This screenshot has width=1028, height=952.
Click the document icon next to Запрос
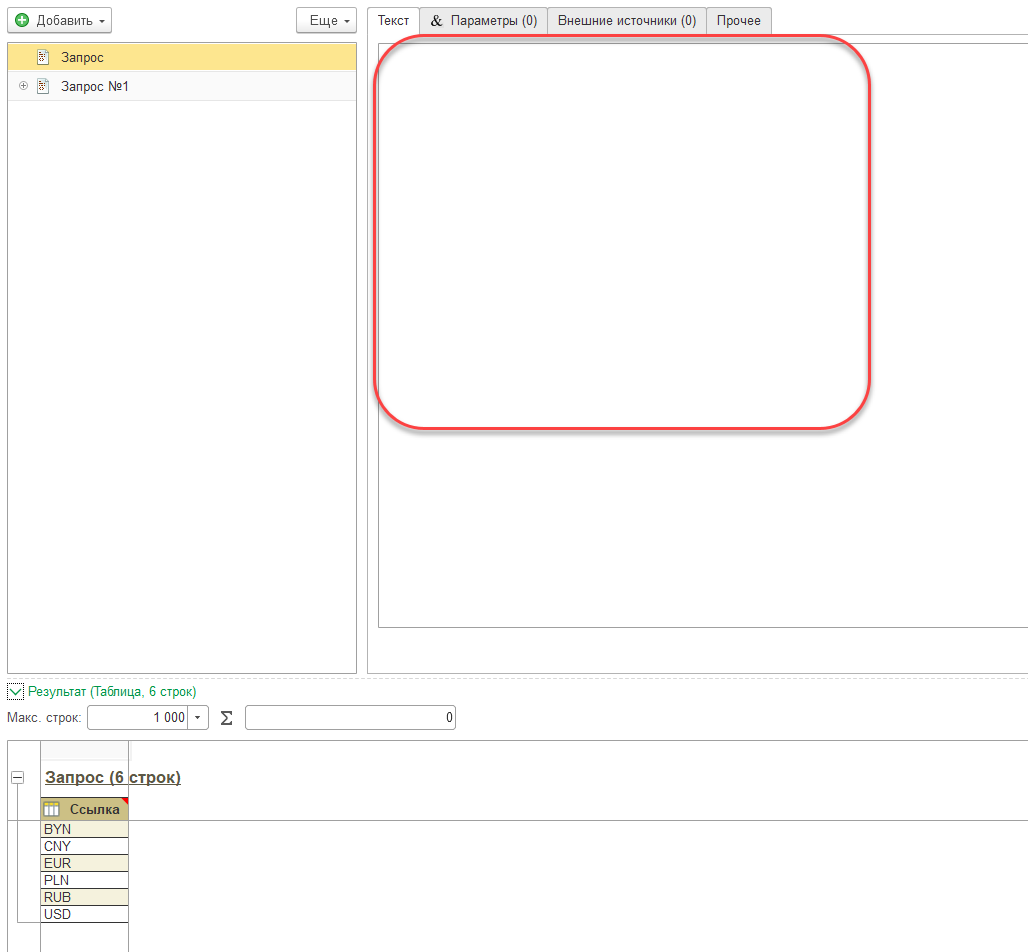click(x=43, y=57)
